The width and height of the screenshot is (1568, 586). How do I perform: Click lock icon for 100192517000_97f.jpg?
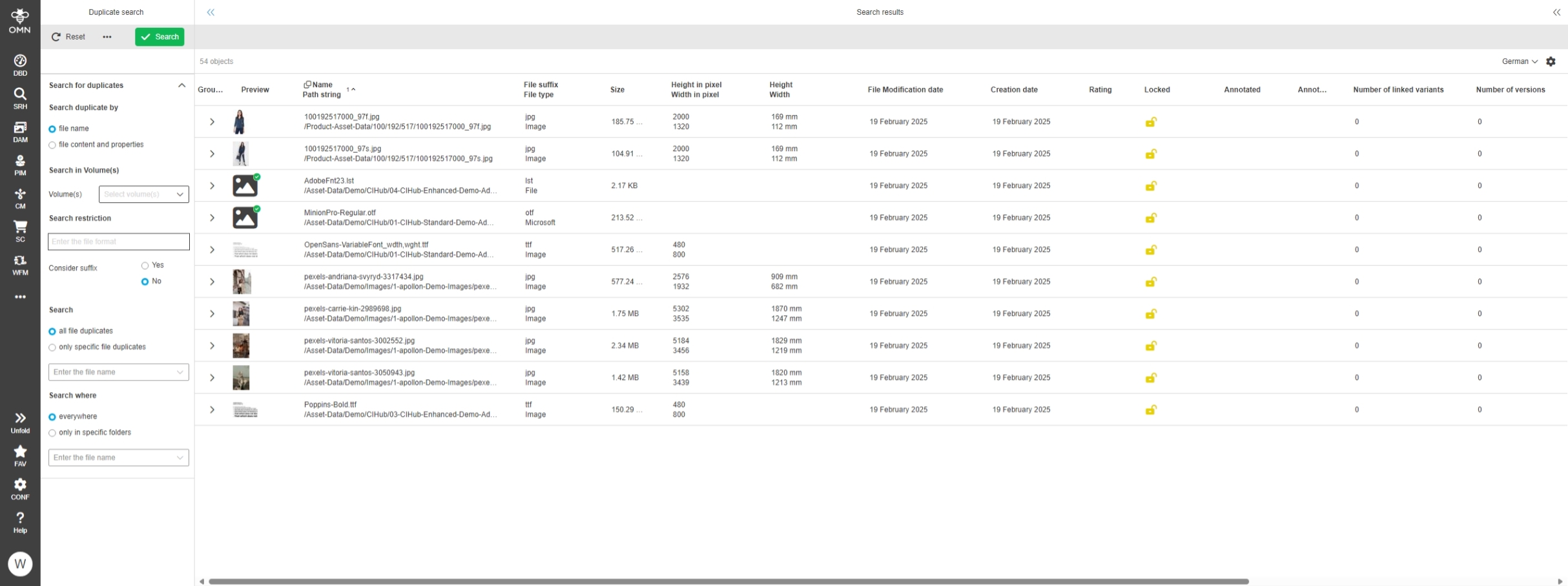1151,121
